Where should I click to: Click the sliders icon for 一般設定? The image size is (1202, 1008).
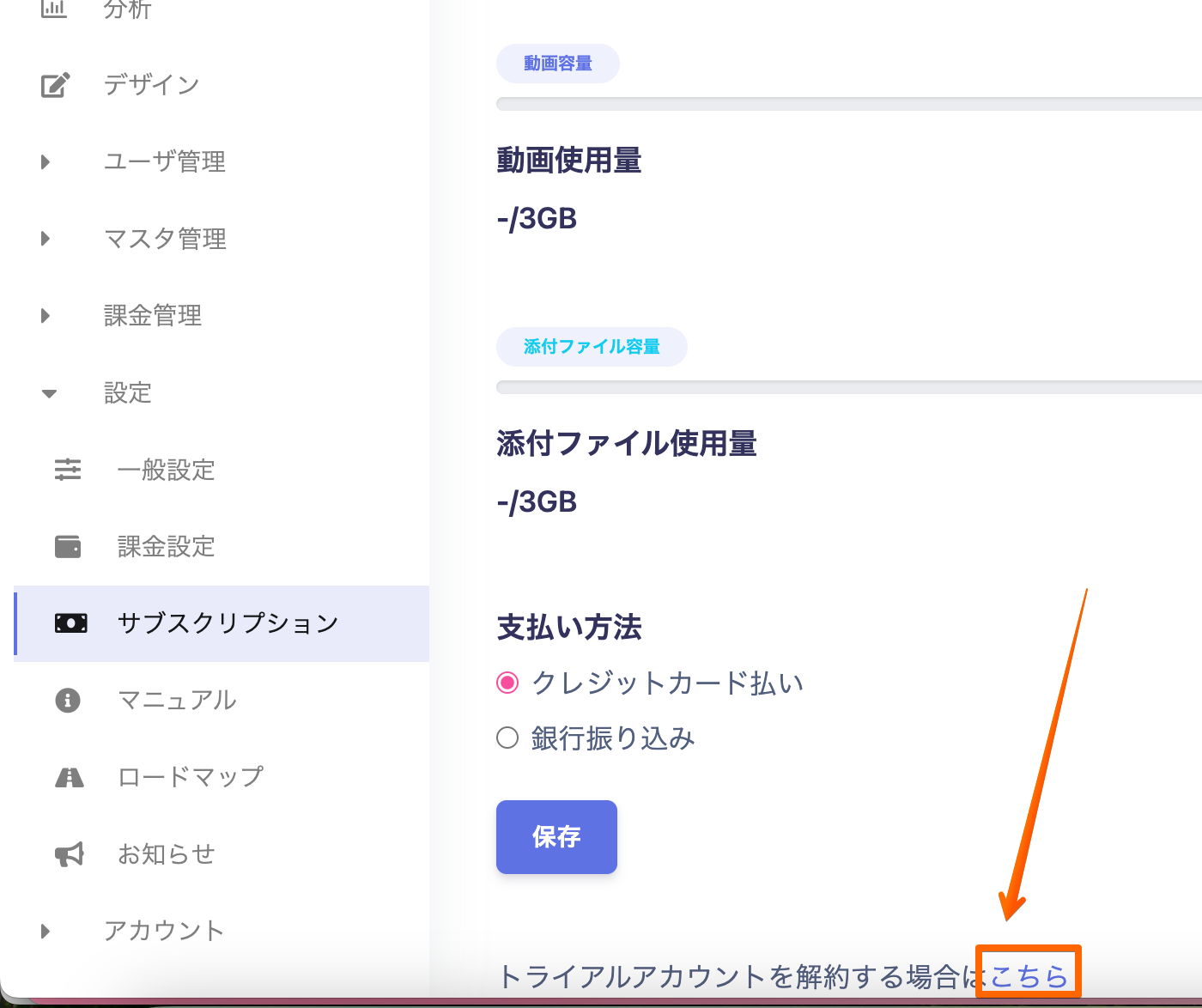point(68,470)
